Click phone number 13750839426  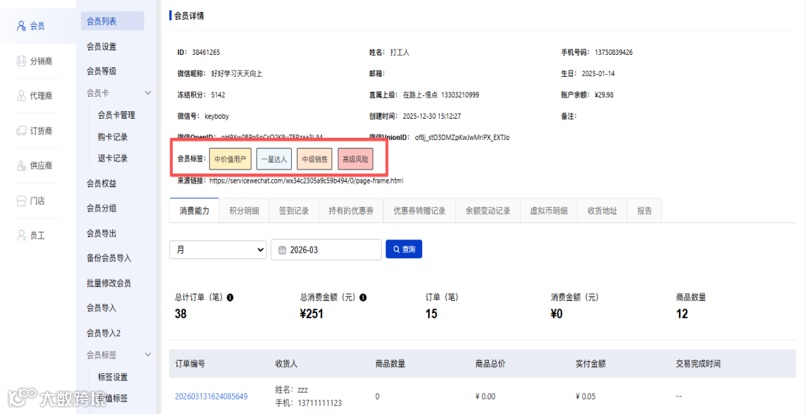(x=614, y=52)
